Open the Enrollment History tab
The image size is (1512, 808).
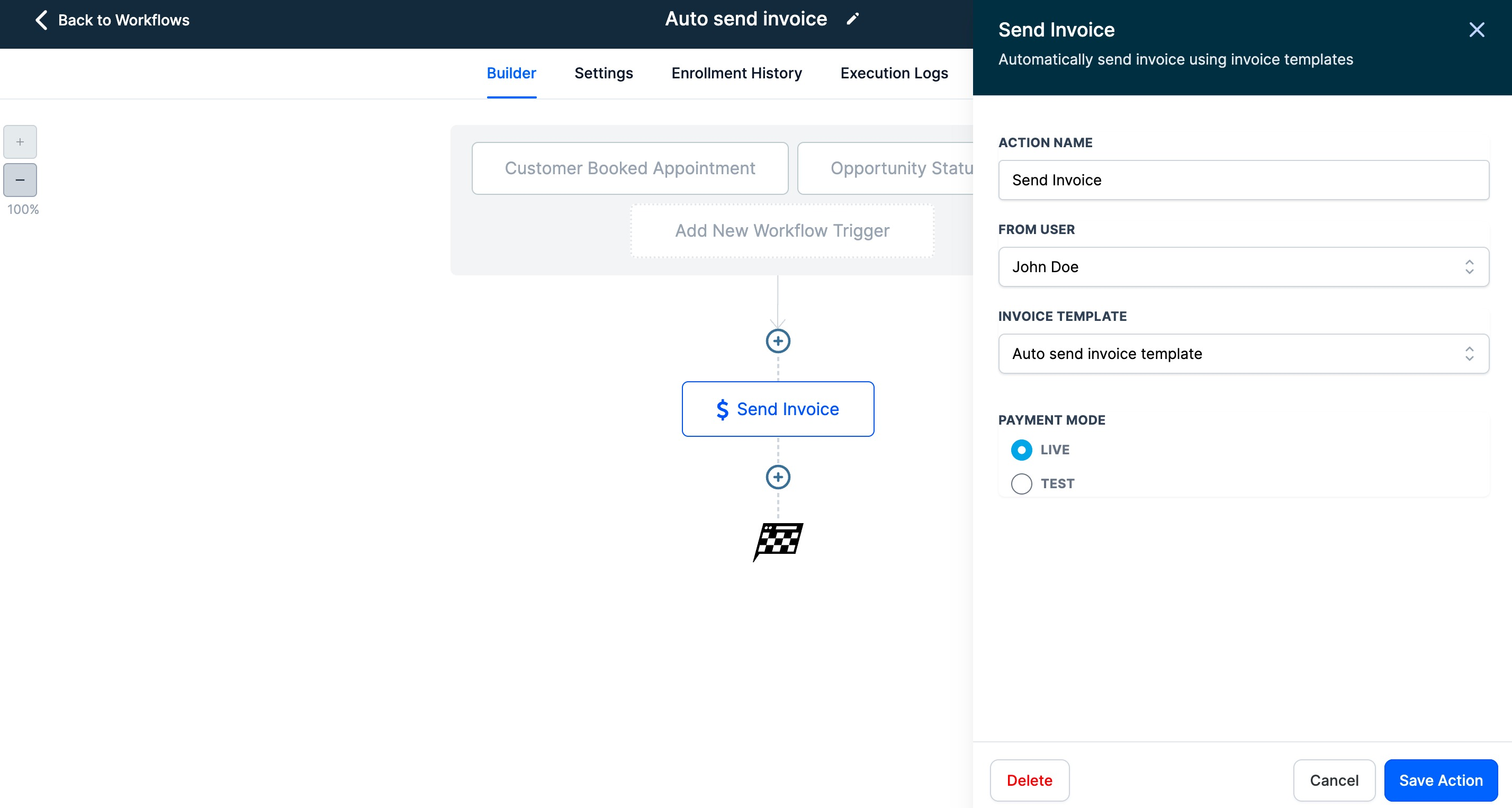(736, 74)
